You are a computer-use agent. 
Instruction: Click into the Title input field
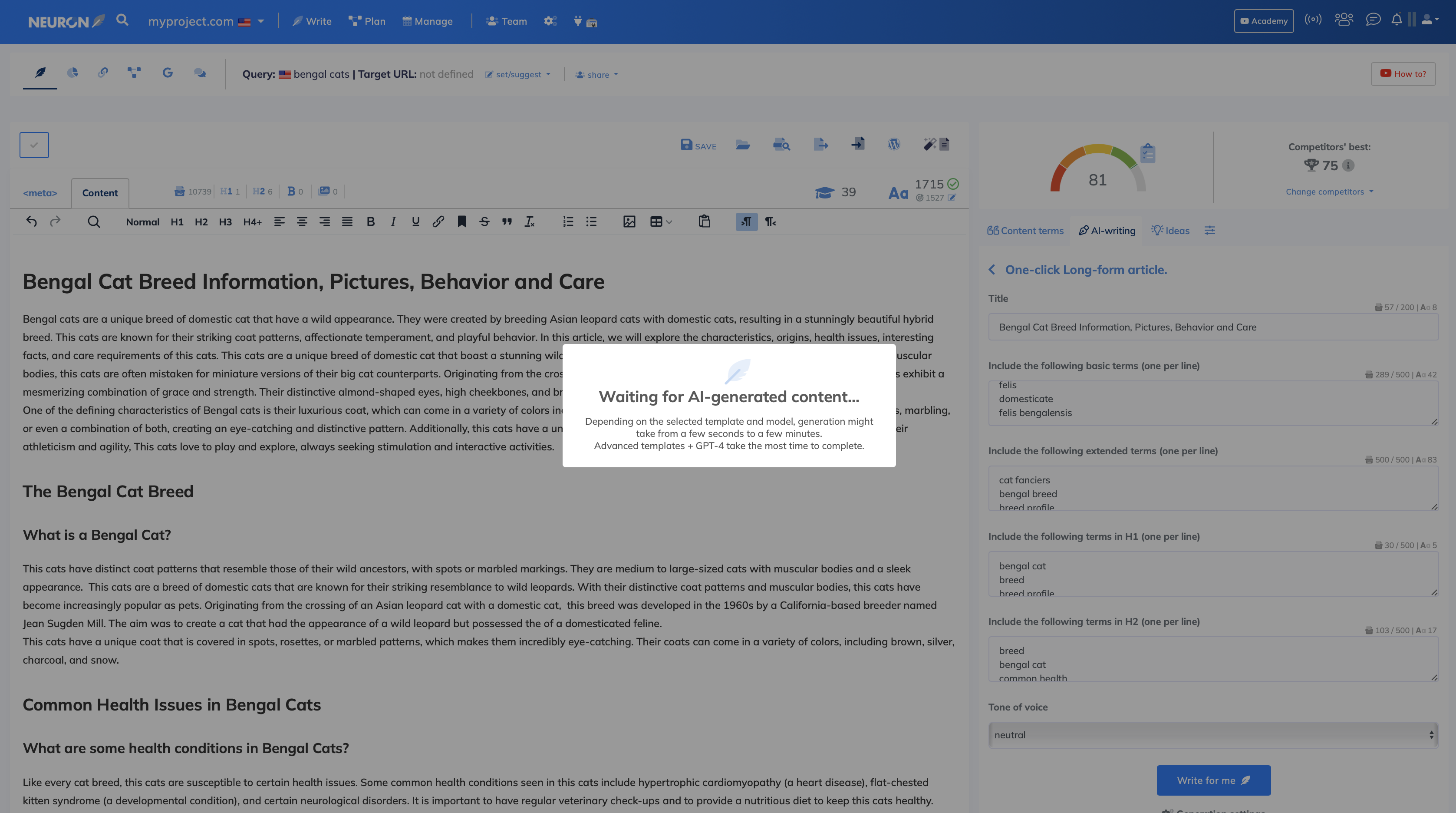point(1213,327)
